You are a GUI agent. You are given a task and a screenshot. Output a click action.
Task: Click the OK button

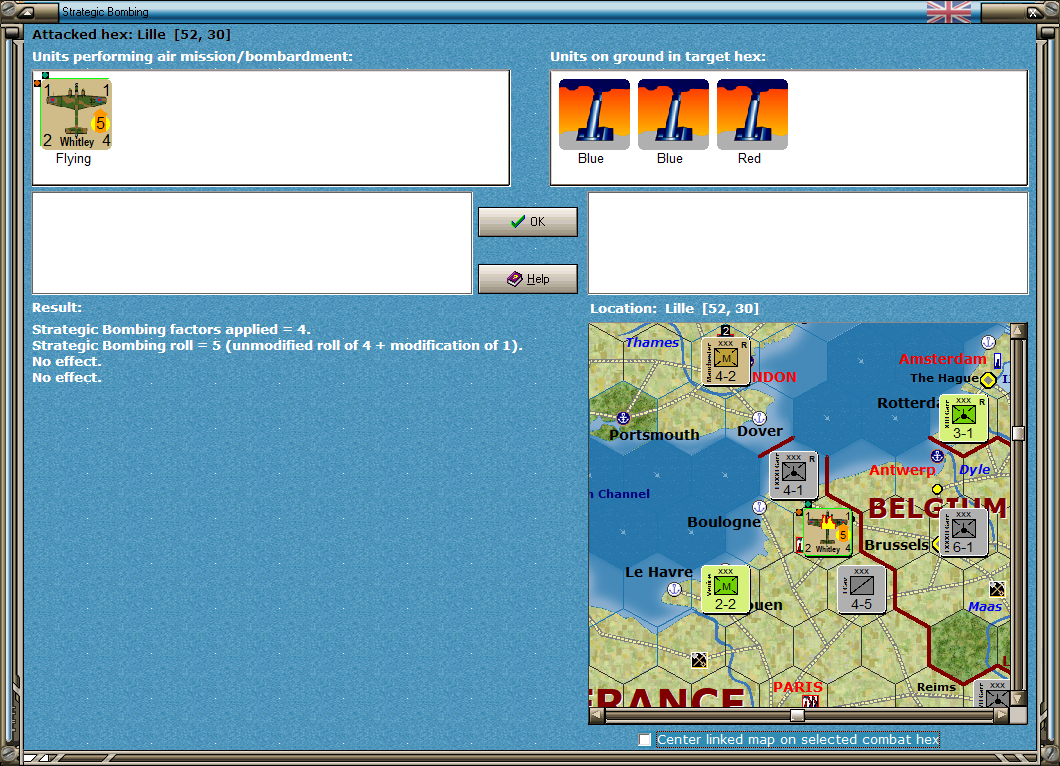coord(528,222)
